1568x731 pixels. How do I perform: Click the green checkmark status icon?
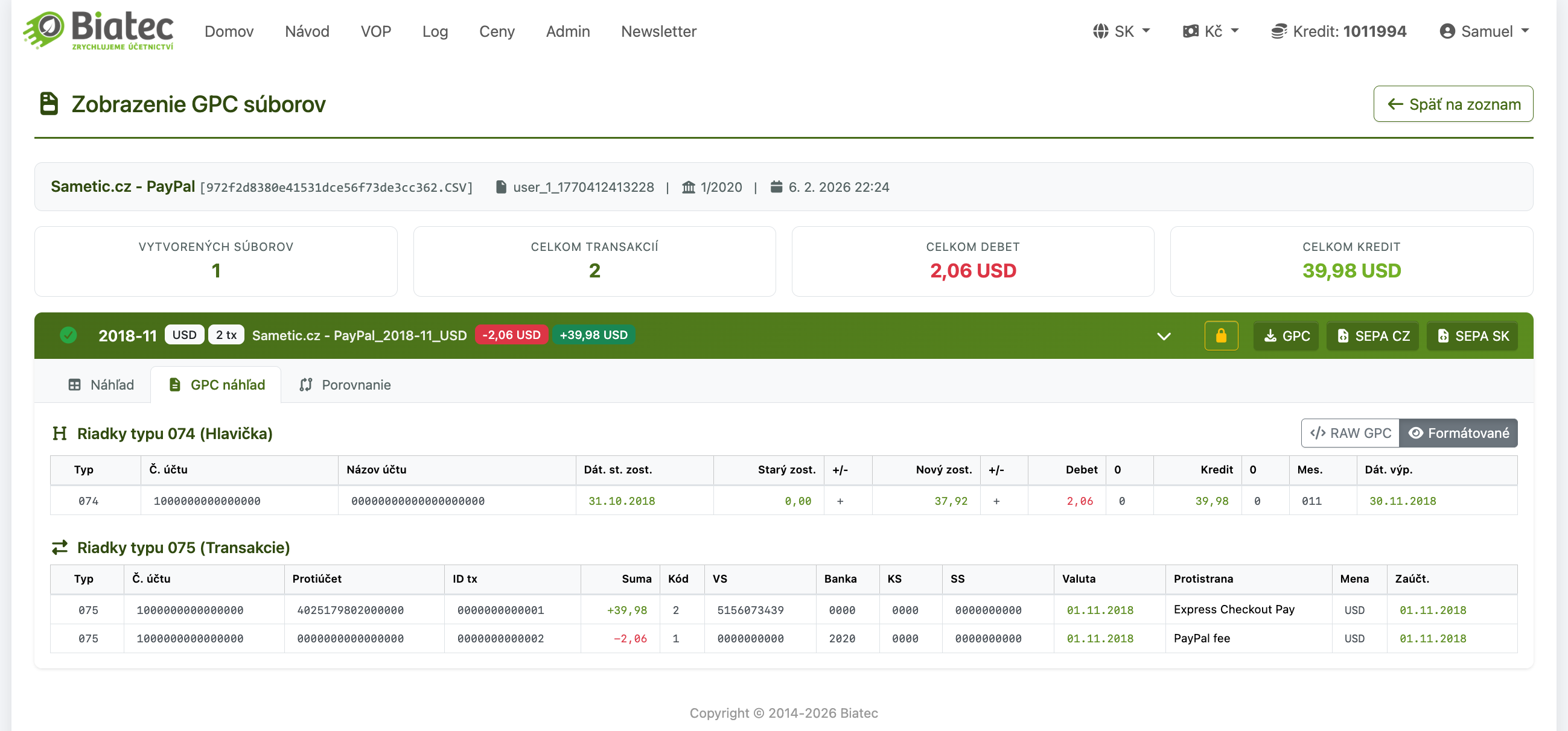[68, 335]
